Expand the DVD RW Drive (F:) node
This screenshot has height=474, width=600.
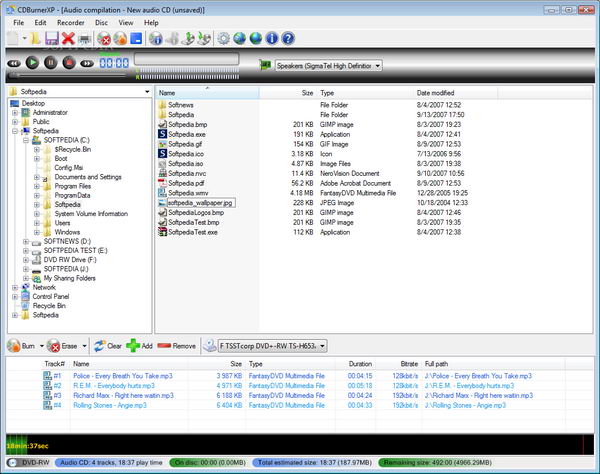26,260
